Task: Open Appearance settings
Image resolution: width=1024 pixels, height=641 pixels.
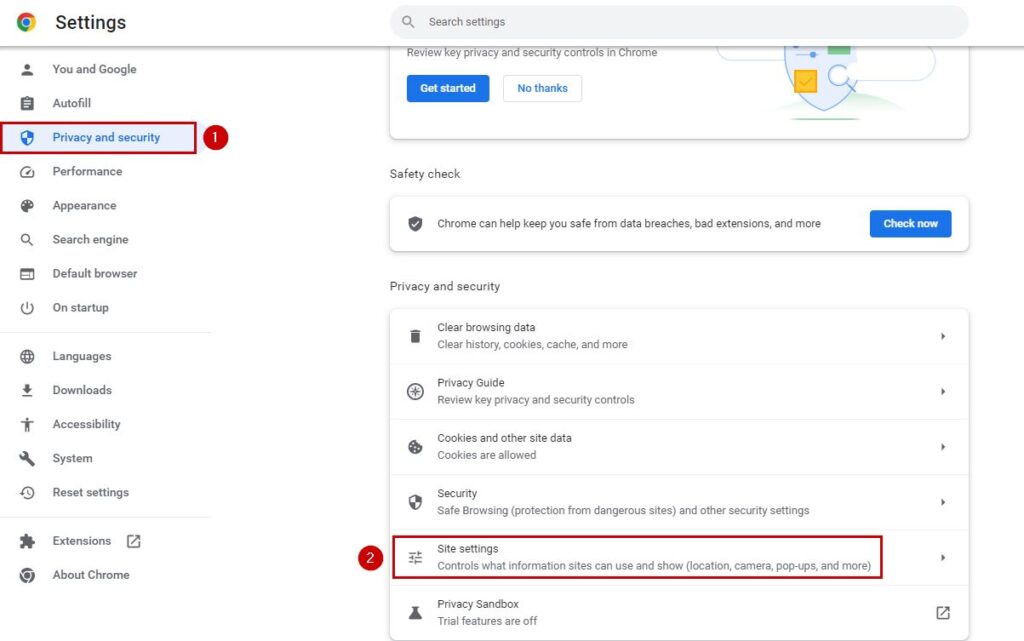Action: (x=84, y=206)
